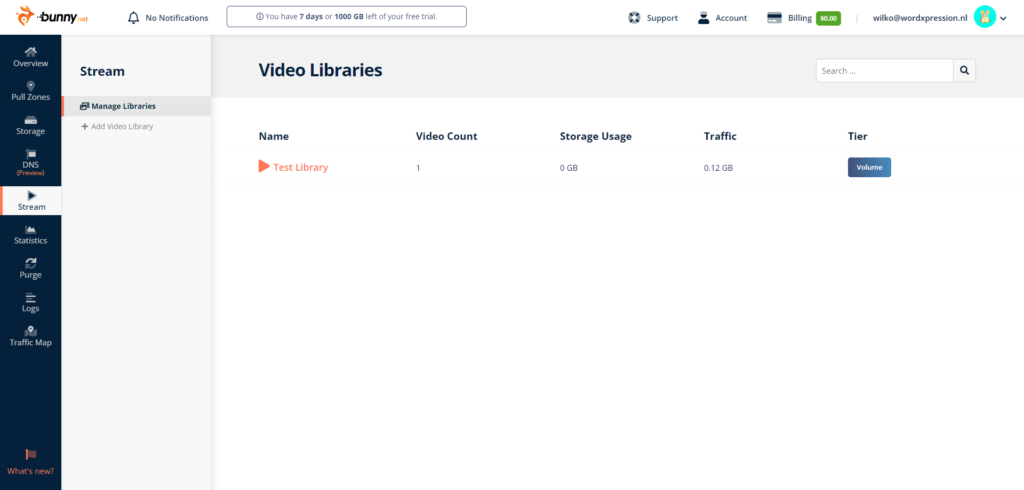The image size is (1024, 490).
Task: Open Storage section icon
Action: pos(31,120)
